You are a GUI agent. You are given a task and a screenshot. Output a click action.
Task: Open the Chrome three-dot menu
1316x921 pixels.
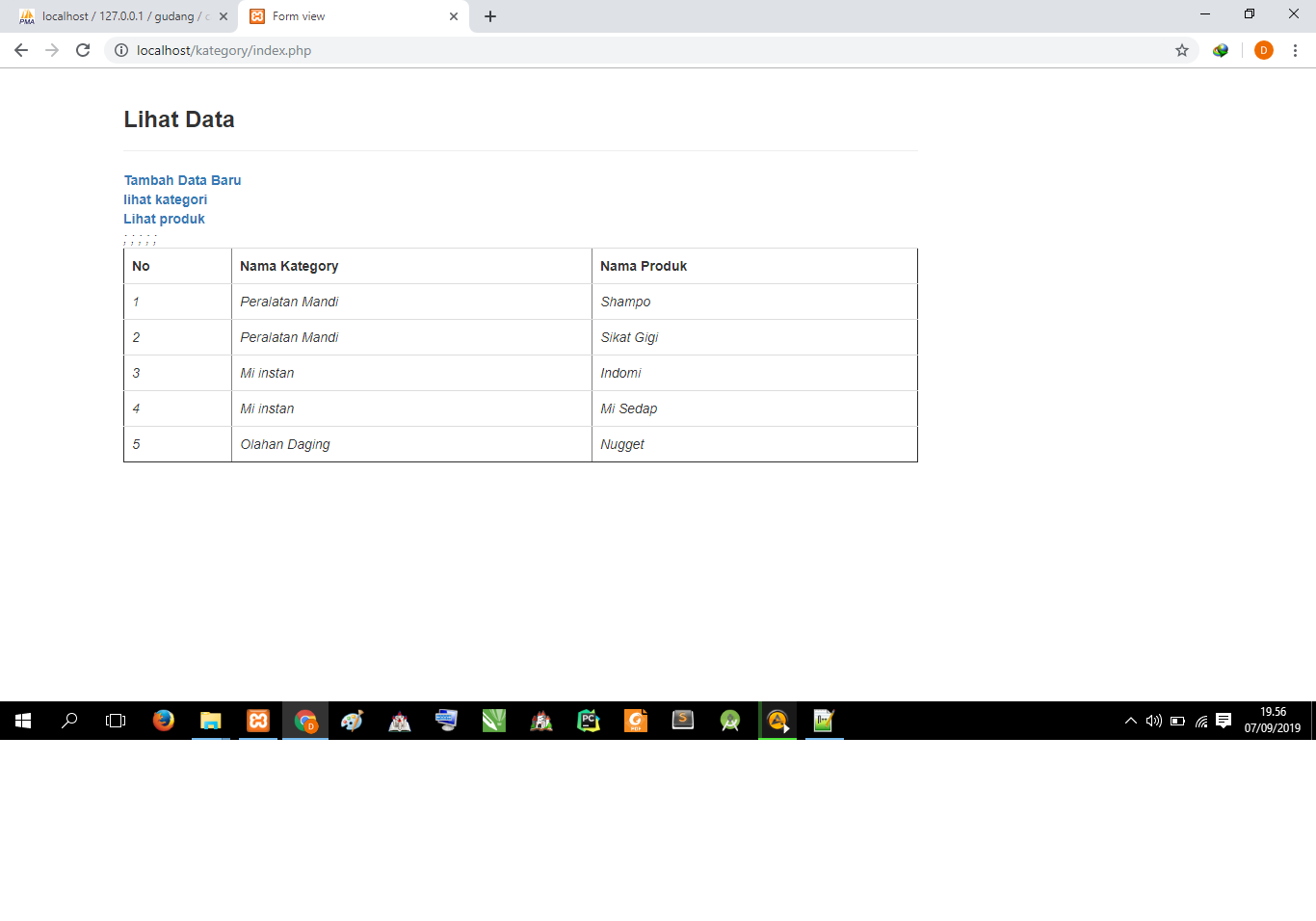pos(1295,50)
